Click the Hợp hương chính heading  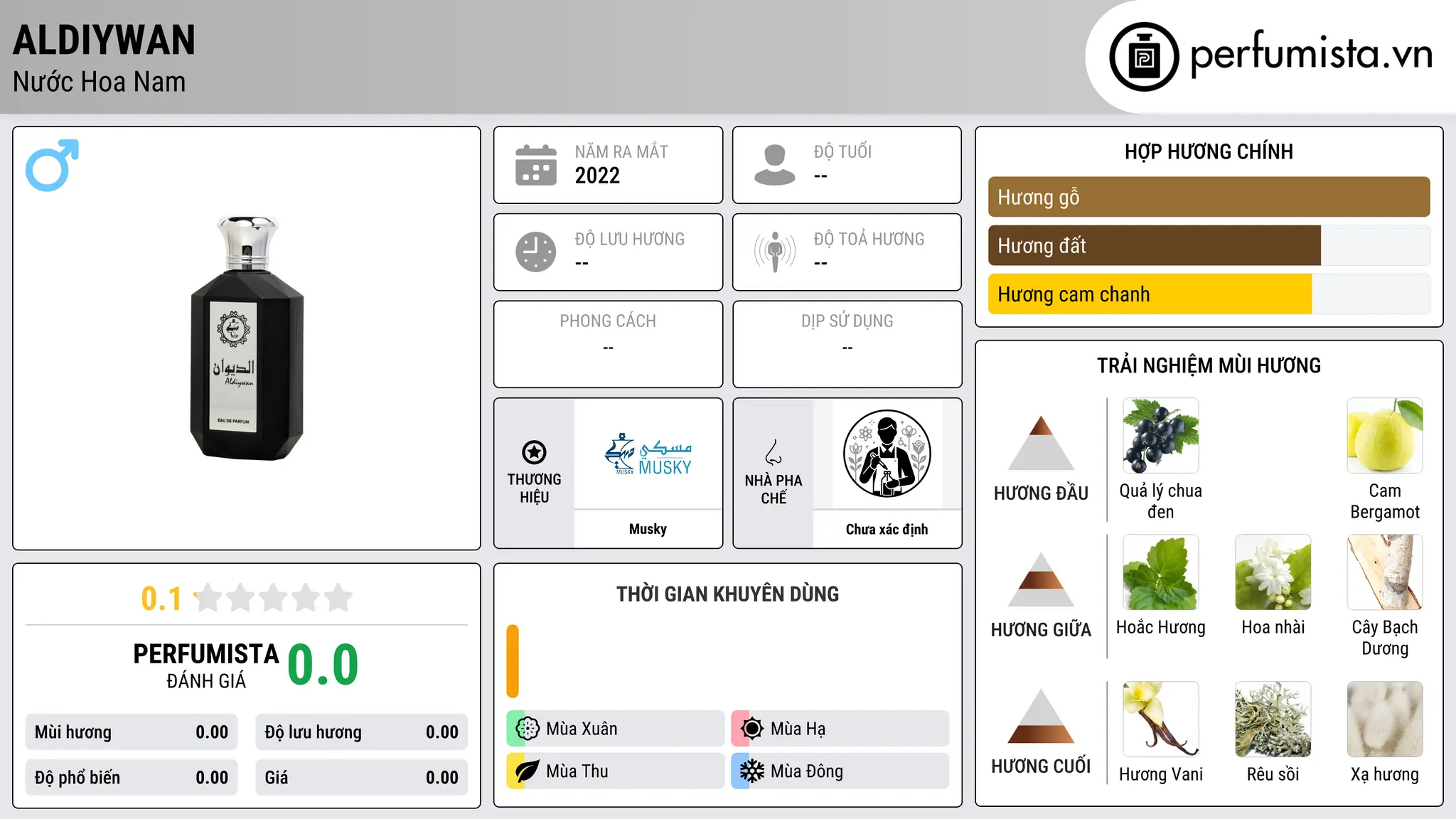[x=1209, y=151]
